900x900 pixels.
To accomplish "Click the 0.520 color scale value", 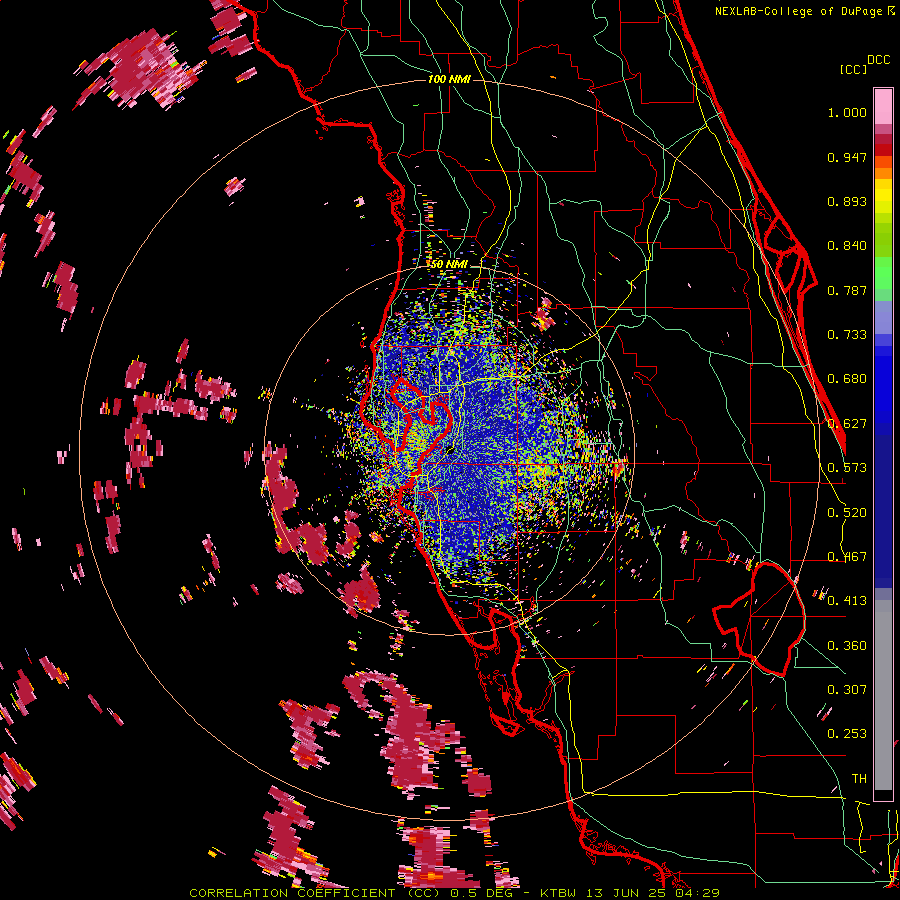I will (847, 513).
